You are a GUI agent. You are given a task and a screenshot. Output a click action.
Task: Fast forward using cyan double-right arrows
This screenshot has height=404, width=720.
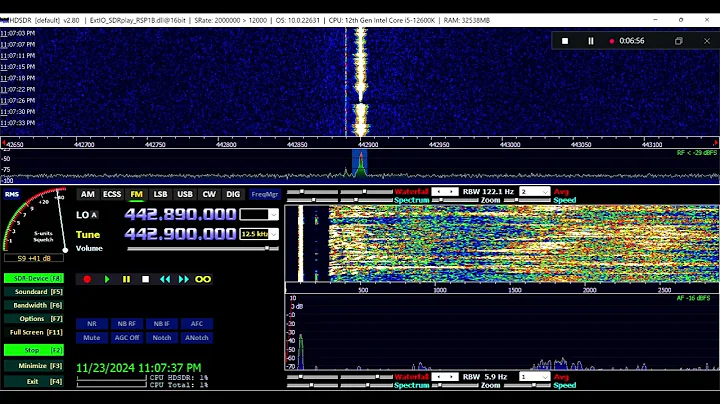tap(184, 279)
